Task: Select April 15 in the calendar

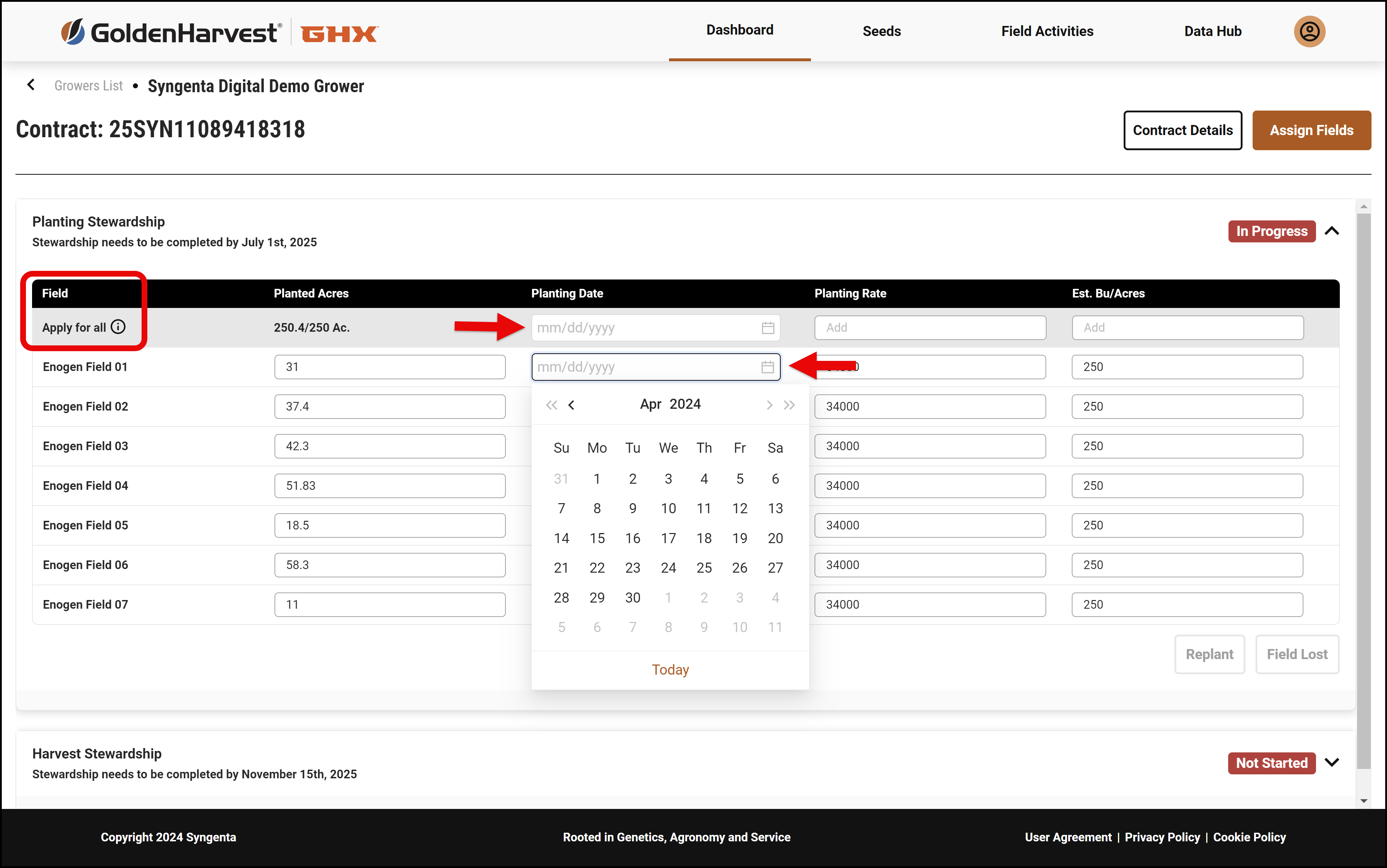Action: [x=597, y=538]
